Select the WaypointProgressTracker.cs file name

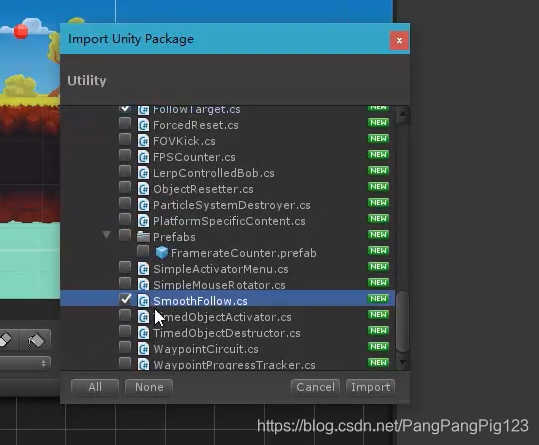tap(234, 365)
